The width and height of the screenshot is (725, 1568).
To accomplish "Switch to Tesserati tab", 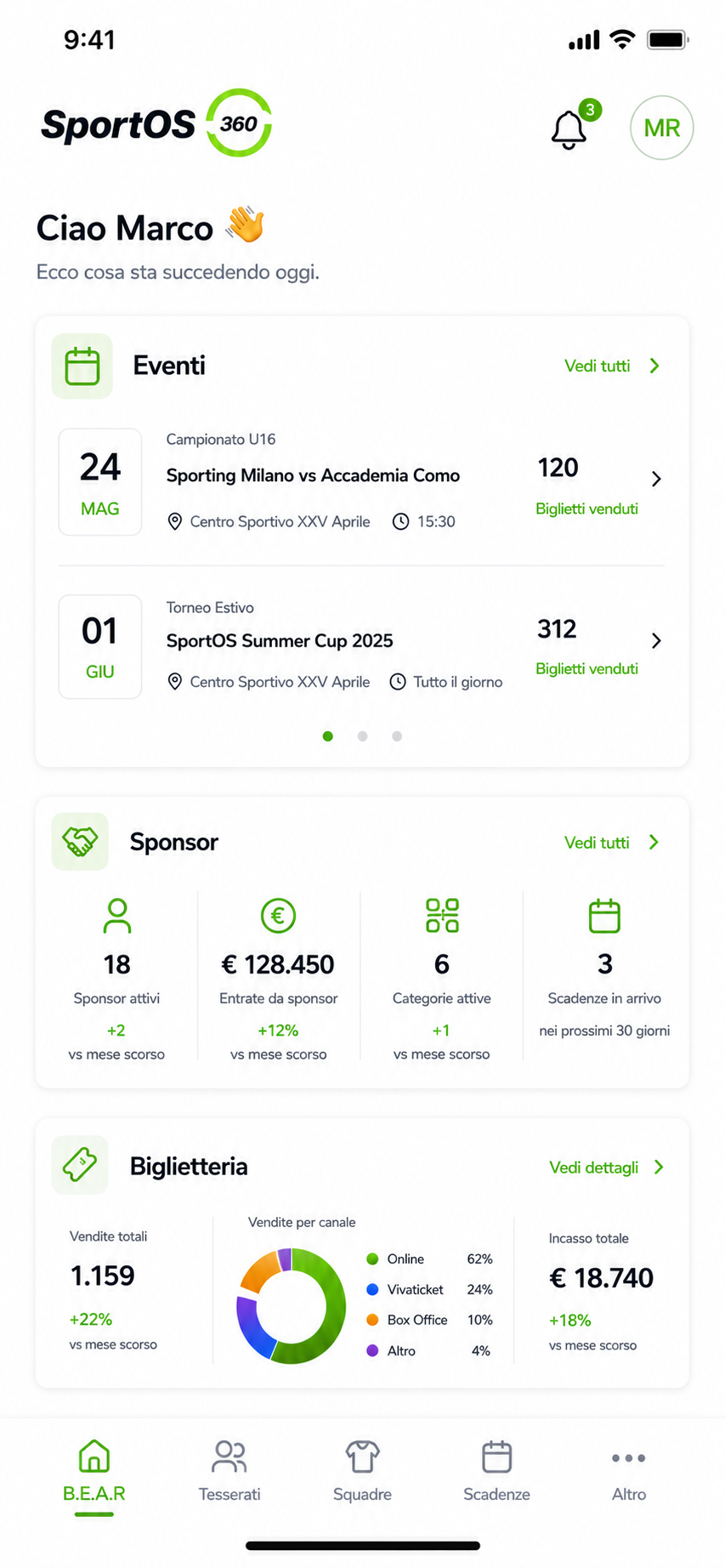I will click(x=229, y=1473).
